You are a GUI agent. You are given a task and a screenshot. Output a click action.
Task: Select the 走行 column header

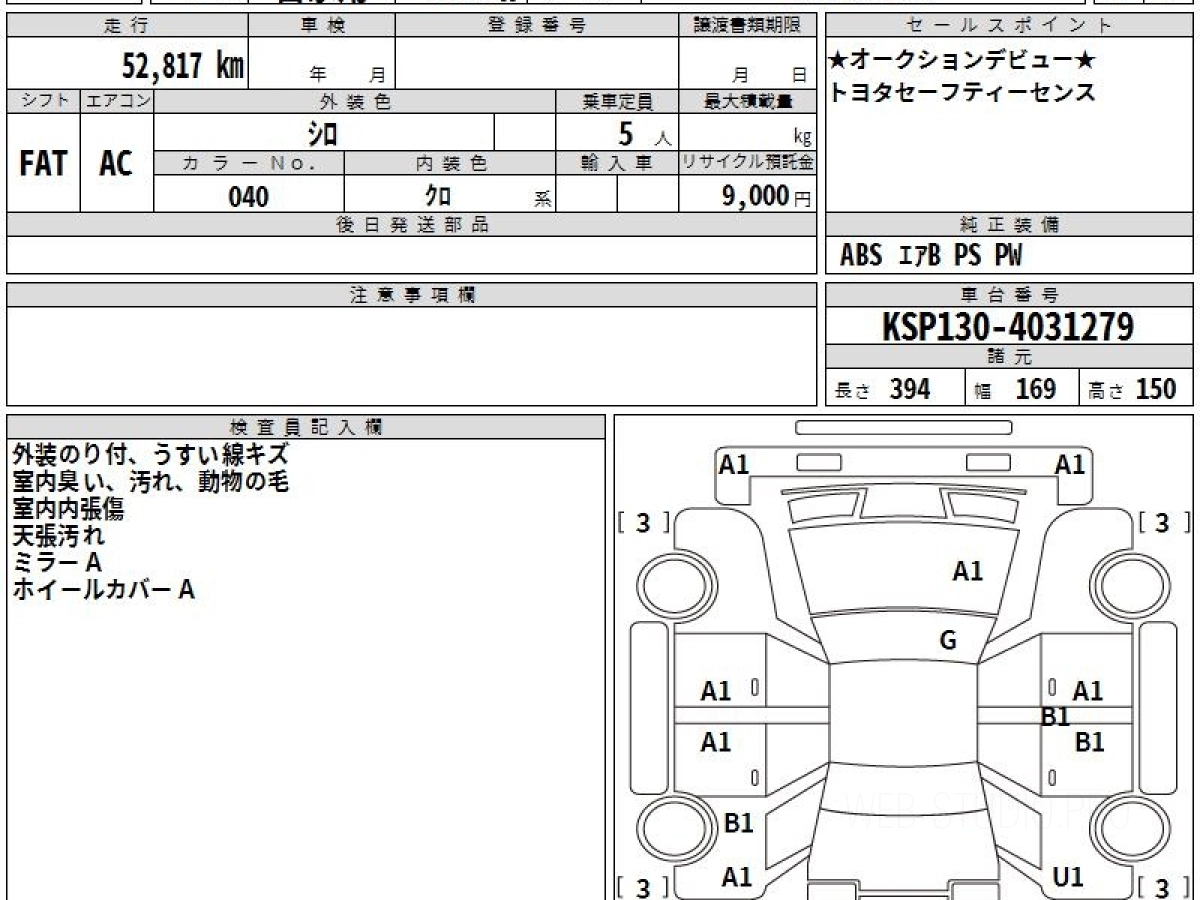pos(127,26)
